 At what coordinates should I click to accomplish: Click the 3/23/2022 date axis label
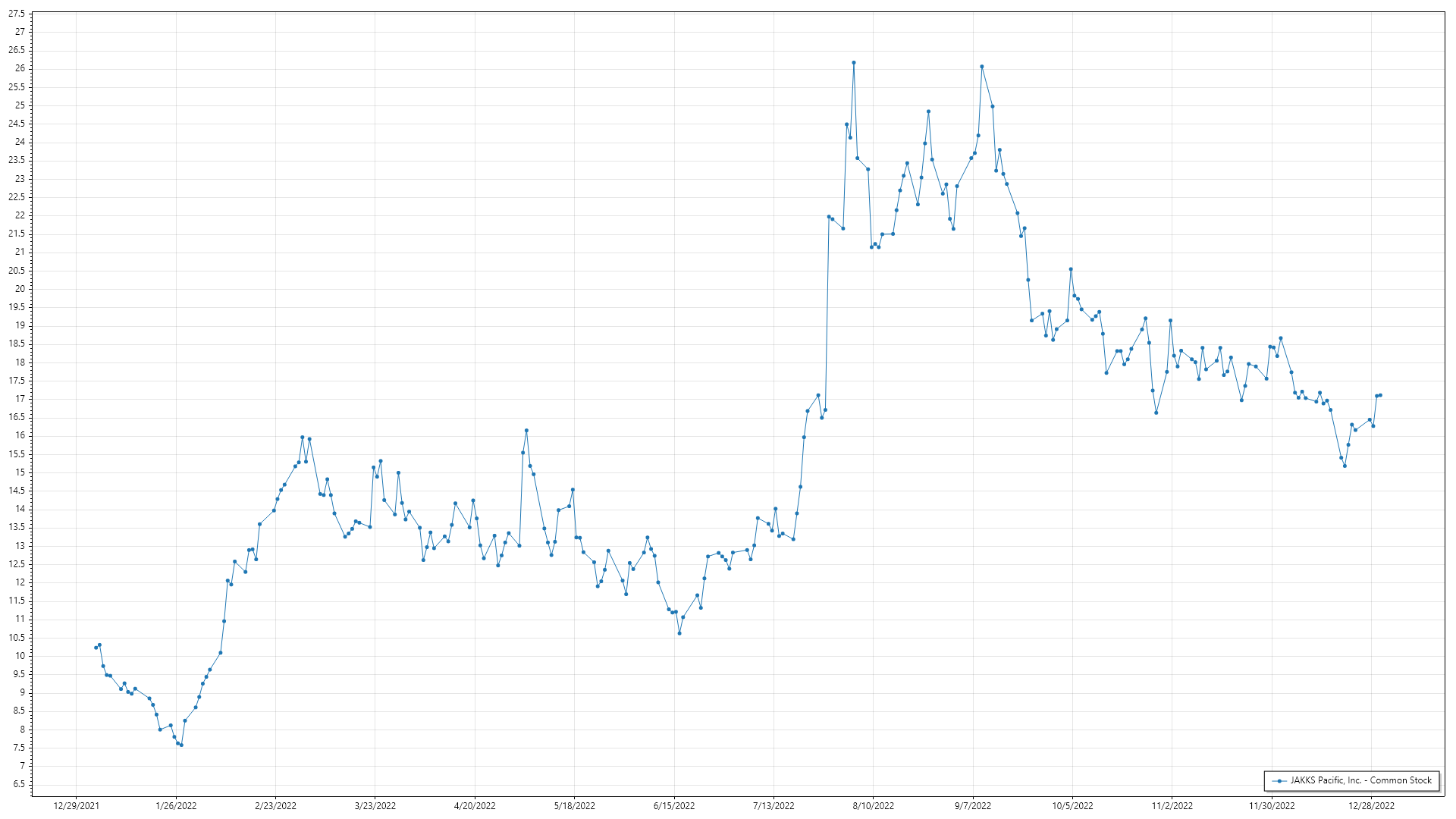point(375,806)
